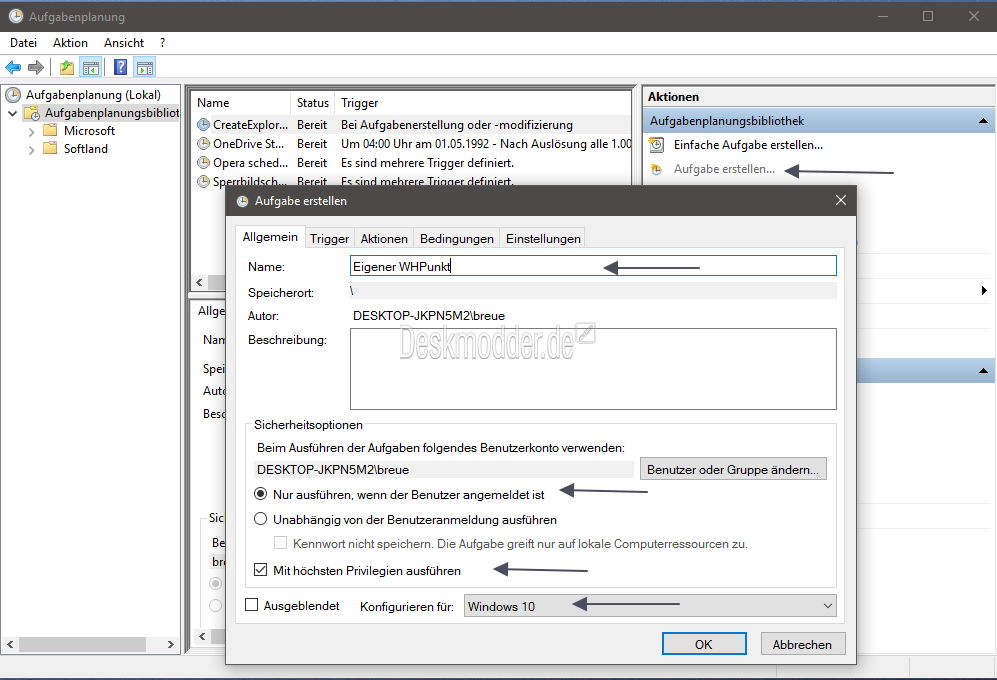The image size is (997, 680).
Task: Click the Microsoft folder icon
Action: (x=50, y=130)
